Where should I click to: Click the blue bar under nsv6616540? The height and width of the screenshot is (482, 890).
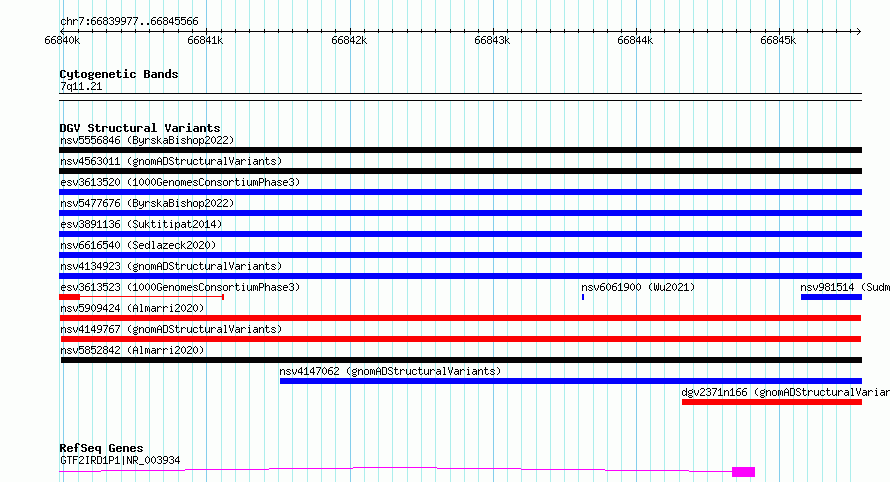460,255
